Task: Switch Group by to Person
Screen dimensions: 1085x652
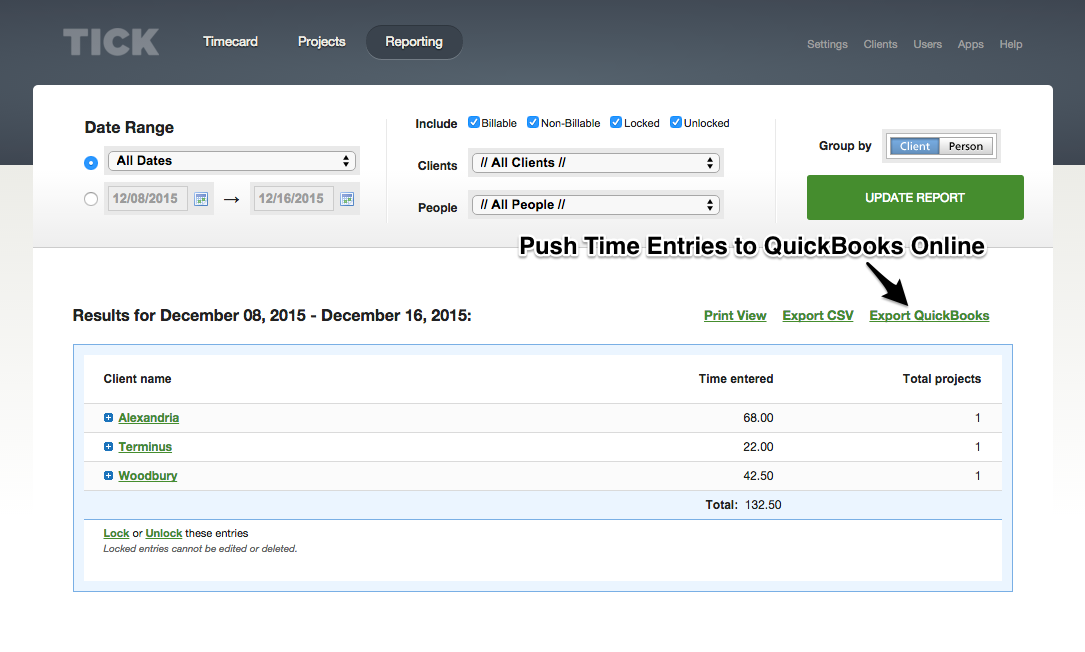Action: point(966,145)
